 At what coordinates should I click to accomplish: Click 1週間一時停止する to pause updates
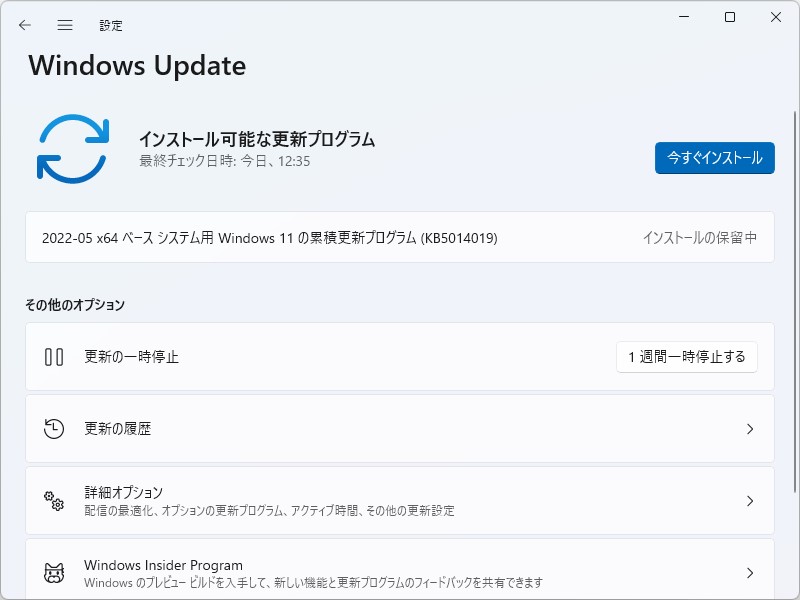coord(686,356)
